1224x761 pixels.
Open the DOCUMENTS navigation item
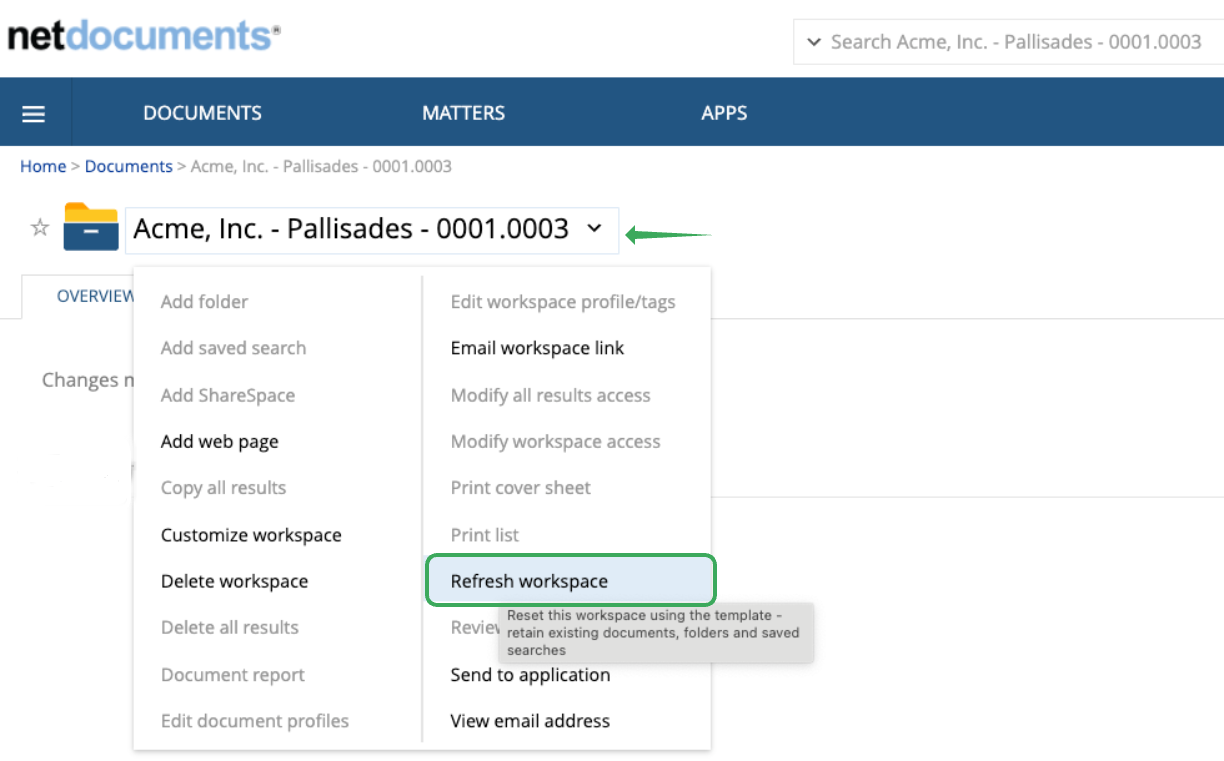point(202,113)
